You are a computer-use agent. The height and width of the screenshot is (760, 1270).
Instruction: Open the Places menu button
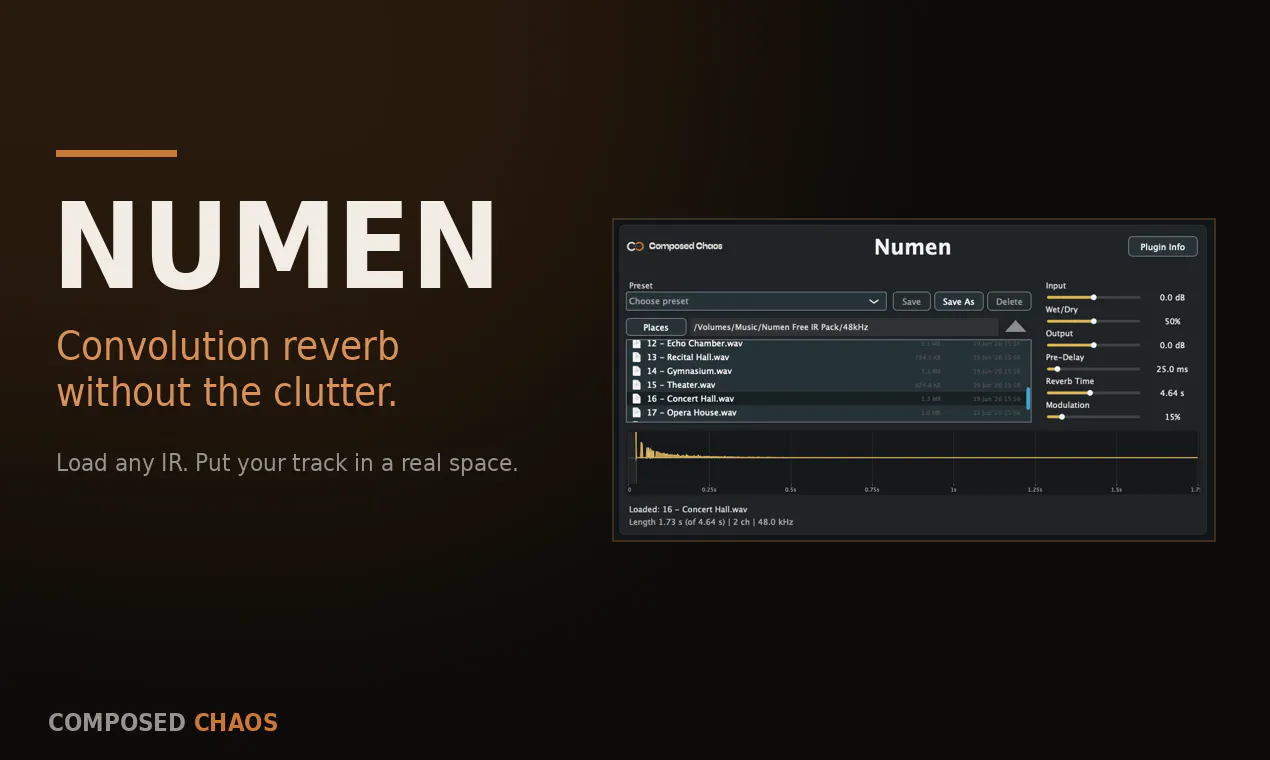656,327
